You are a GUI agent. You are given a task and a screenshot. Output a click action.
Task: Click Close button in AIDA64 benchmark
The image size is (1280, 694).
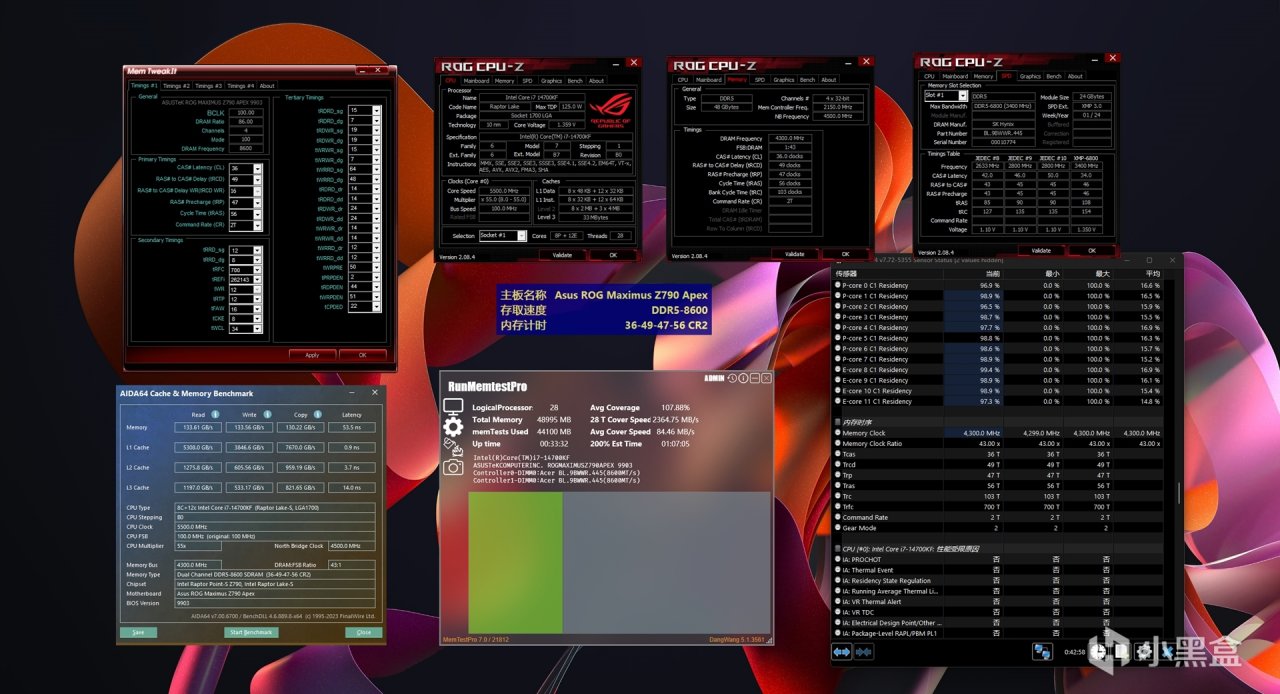coord(364,632)
